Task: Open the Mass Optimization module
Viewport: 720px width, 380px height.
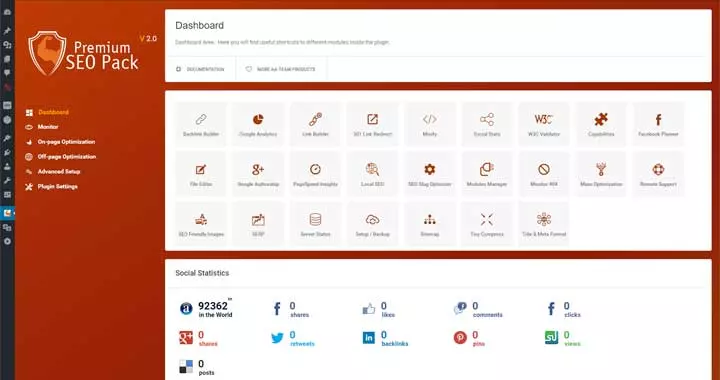Action: tap(601, 174)
